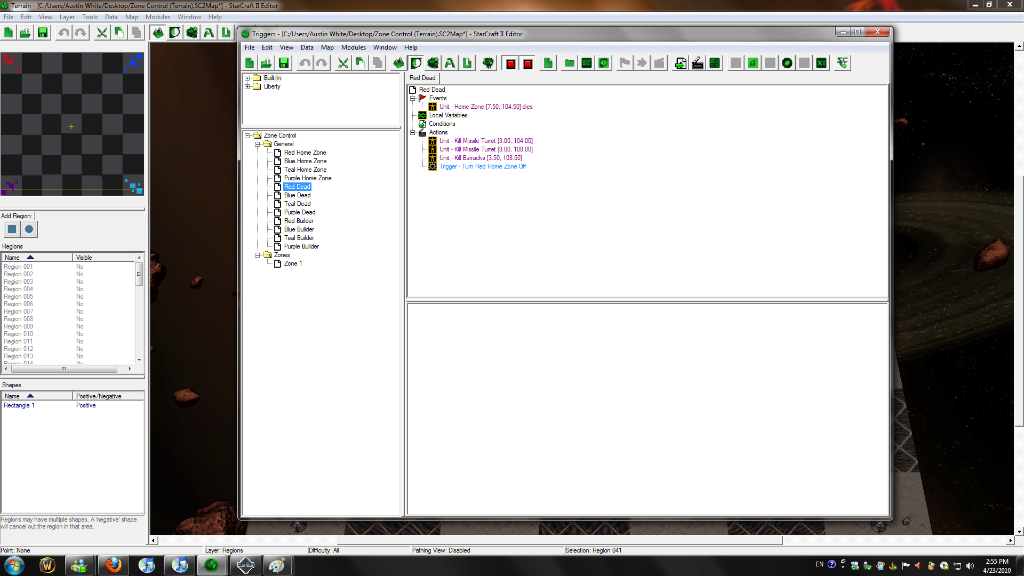
Task: Click Undo icon in Terrain window toolbar
Action: coord(63,32)
